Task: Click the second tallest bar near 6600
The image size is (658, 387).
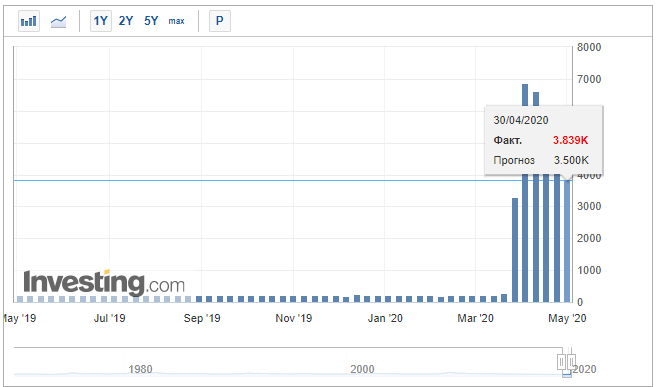Action: pyautogui.click(x=536, y=197)
